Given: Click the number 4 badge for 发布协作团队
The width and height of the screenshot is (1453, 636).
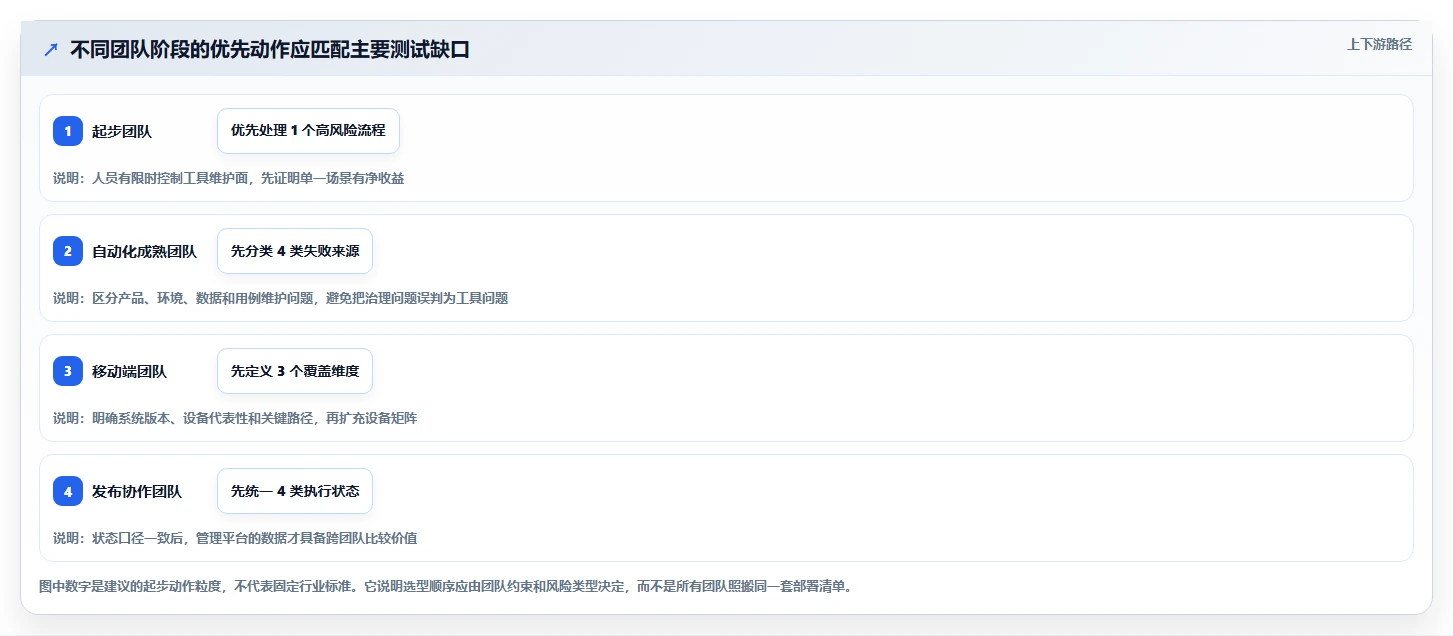Looking at the screenshot, I should [68, 491].
